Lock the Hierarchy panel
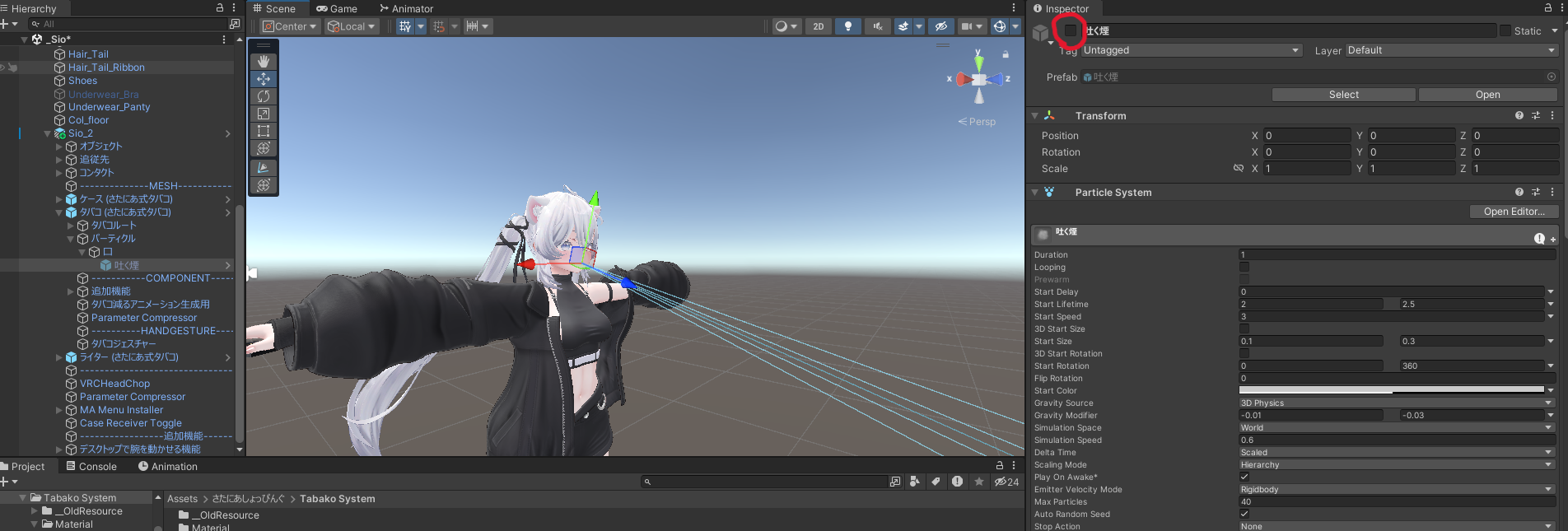1568x531 pixels. (219, 7)
